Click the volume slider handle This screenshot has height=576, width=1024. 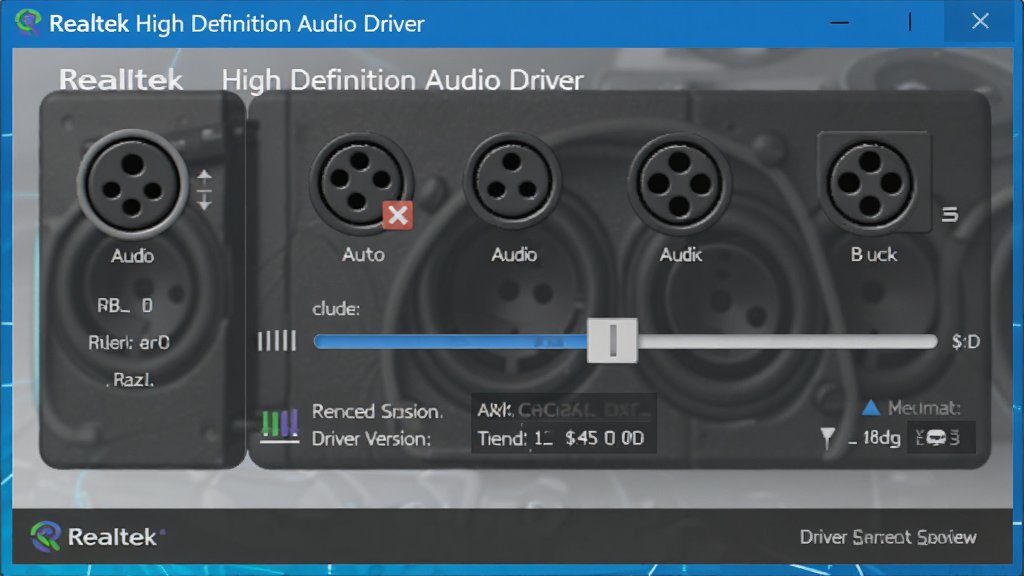pos(613,340)
